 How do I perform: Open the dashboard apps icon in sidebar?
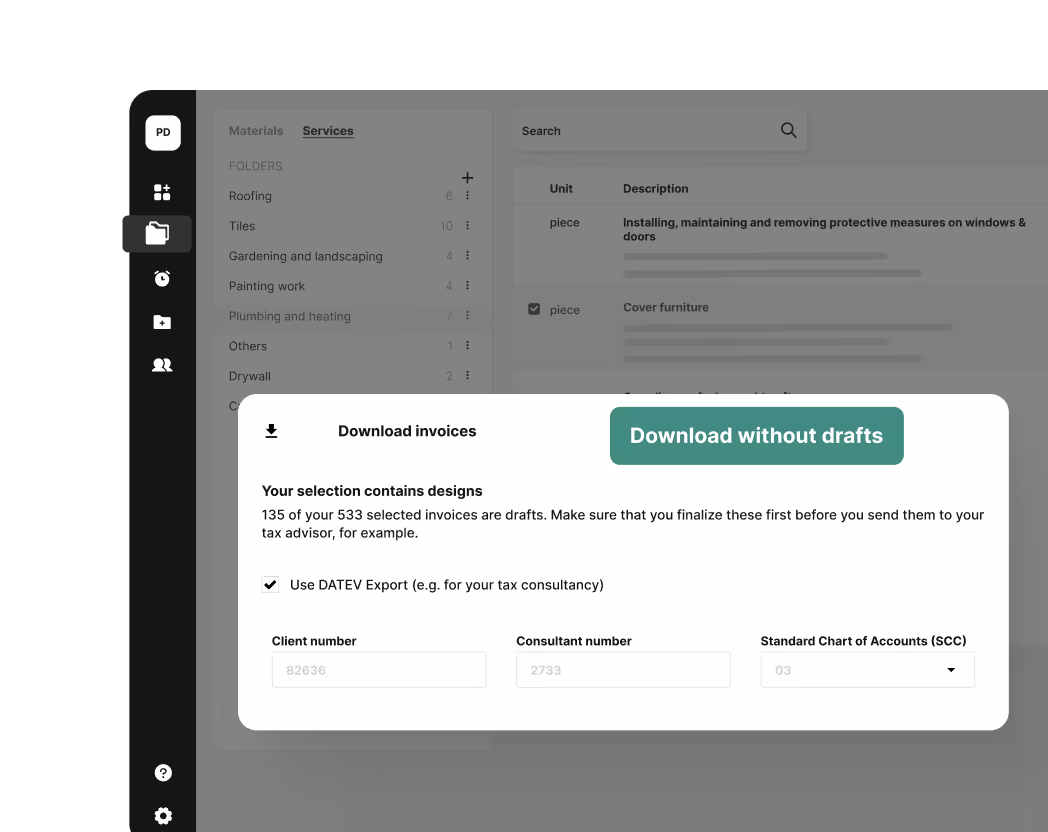[162, 192]
